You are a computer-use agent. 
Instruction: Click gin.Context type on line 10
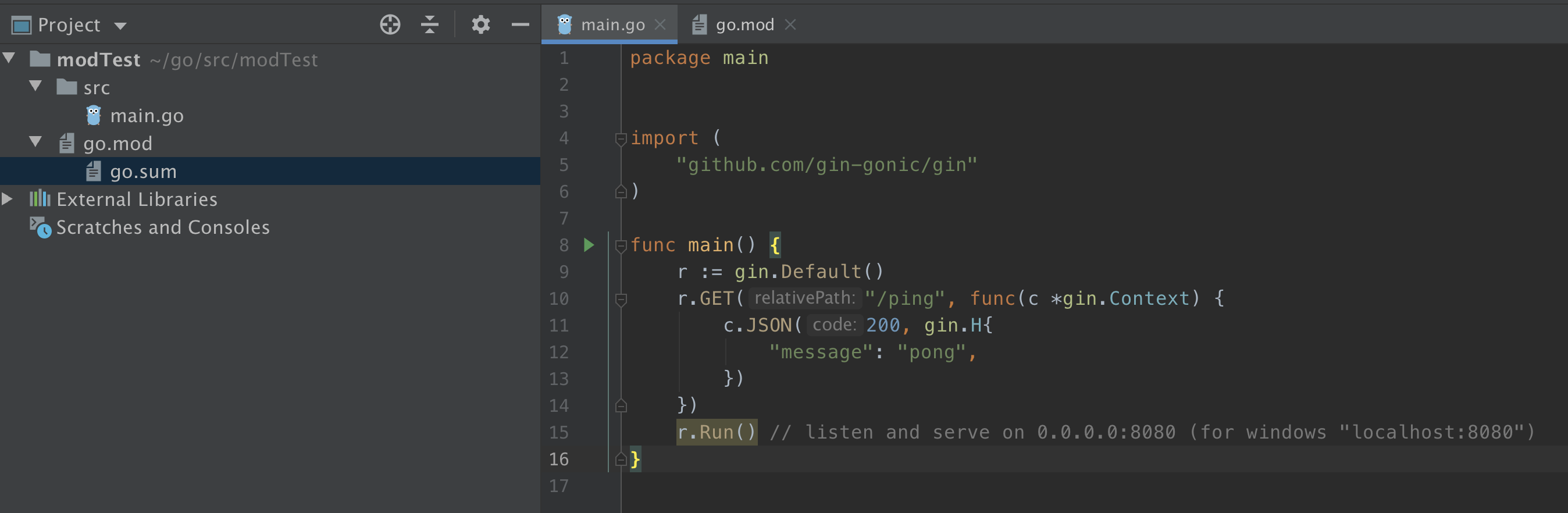coord(1125,299)
